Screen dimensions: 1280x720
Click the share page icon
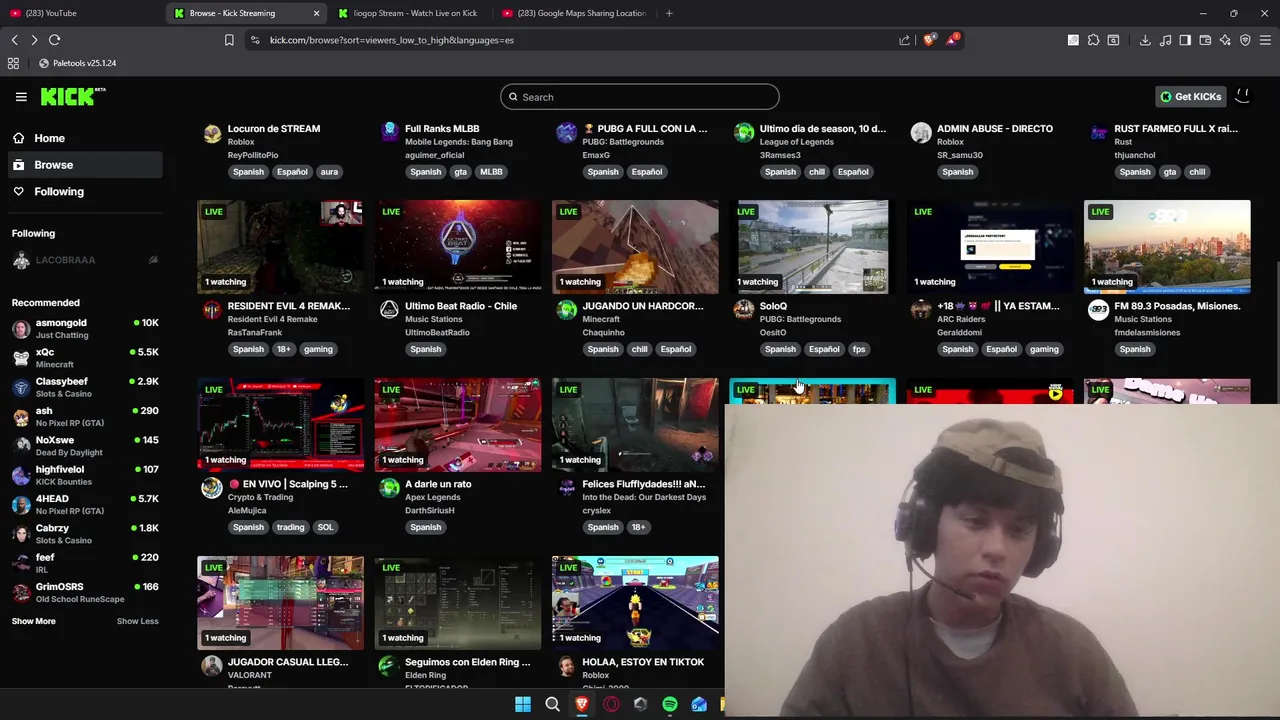pos(905,40)
